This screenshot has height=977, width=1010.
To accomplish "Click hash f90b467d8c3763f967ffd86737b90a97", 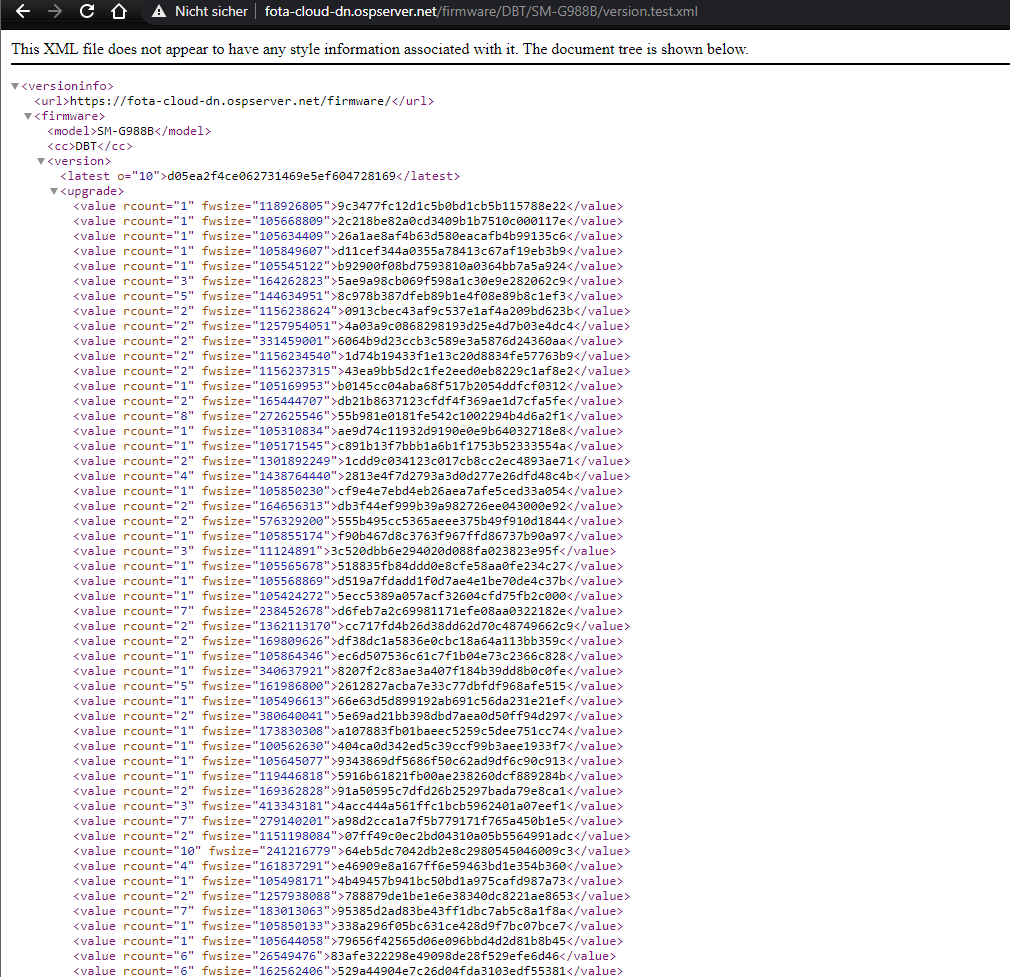I will coord(452,536).
